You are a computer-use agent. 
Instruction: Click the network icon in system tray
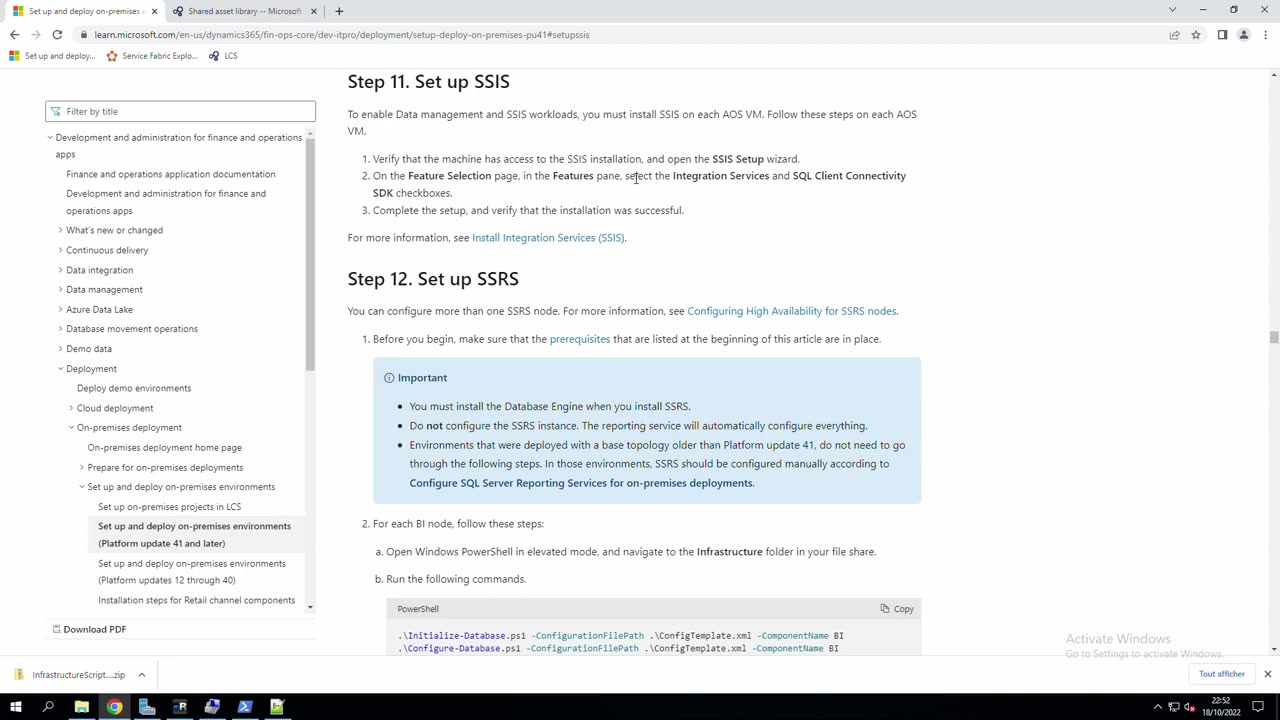[1175, 707]
